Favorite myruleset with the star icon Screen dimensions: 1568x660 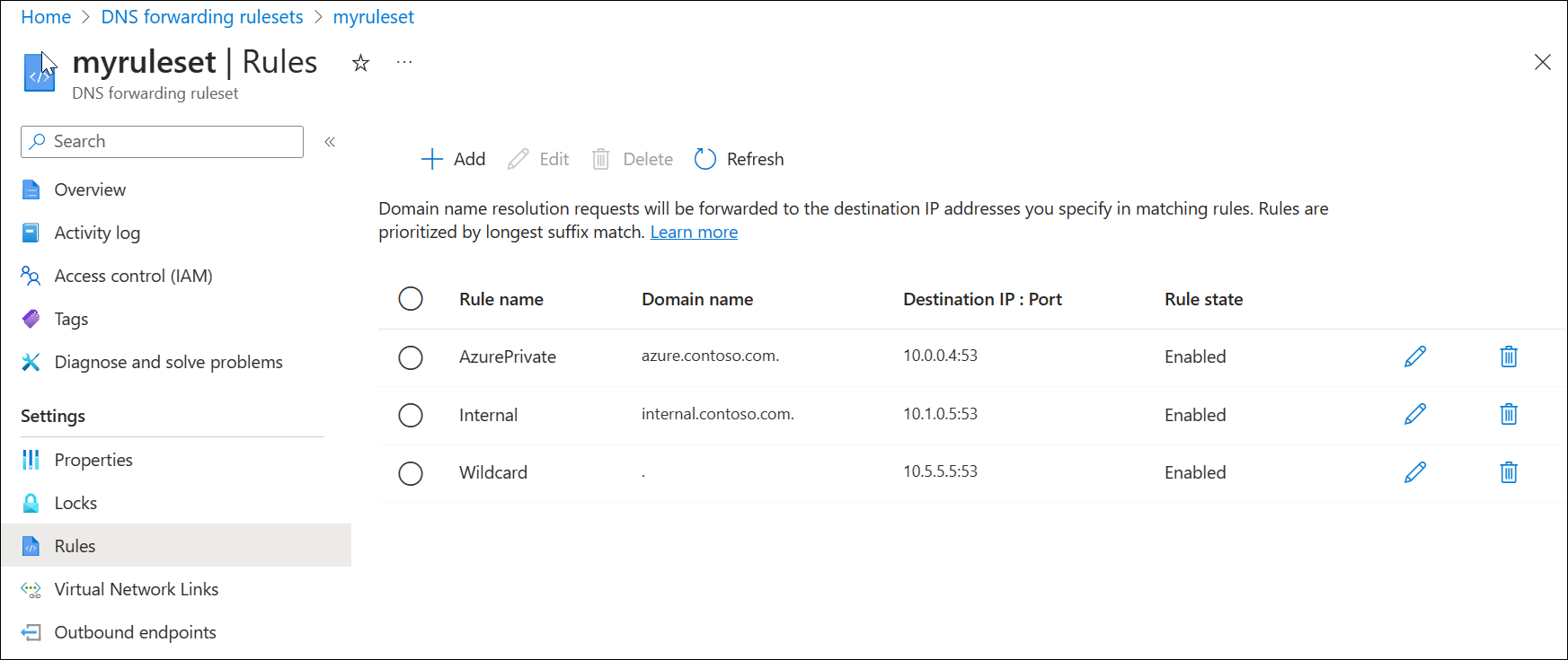point(360,63)
